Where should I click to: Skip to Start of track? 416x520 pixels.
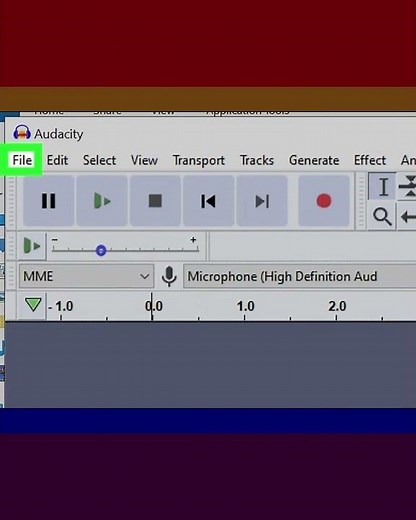click(x=209, y=201)
